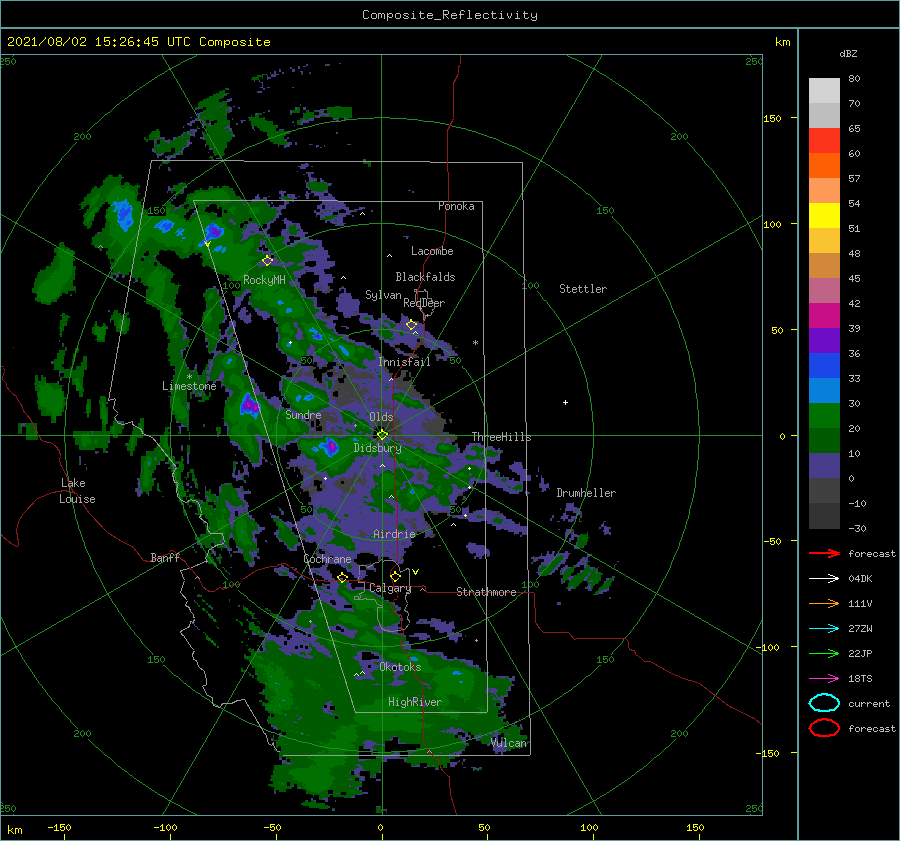Click the 18TS legend text

(x=860, y=679)
